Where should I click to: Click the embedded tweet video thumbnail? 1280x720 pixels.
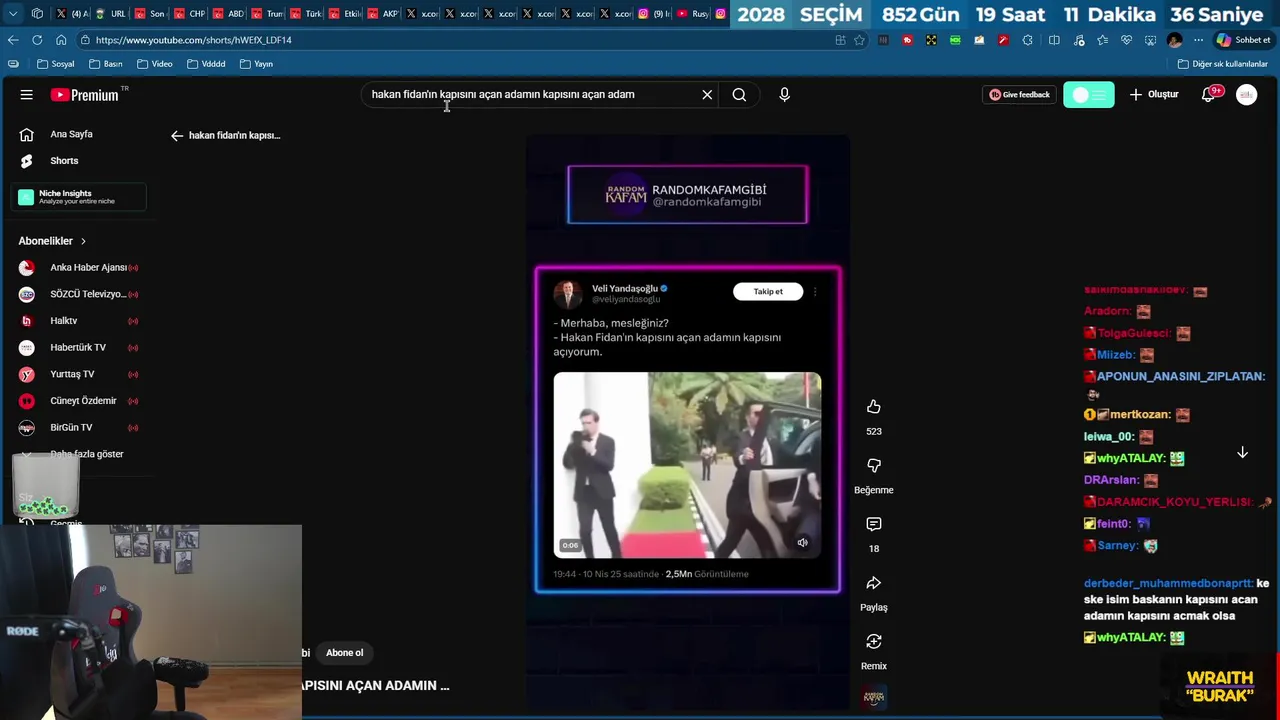[687, 465]
